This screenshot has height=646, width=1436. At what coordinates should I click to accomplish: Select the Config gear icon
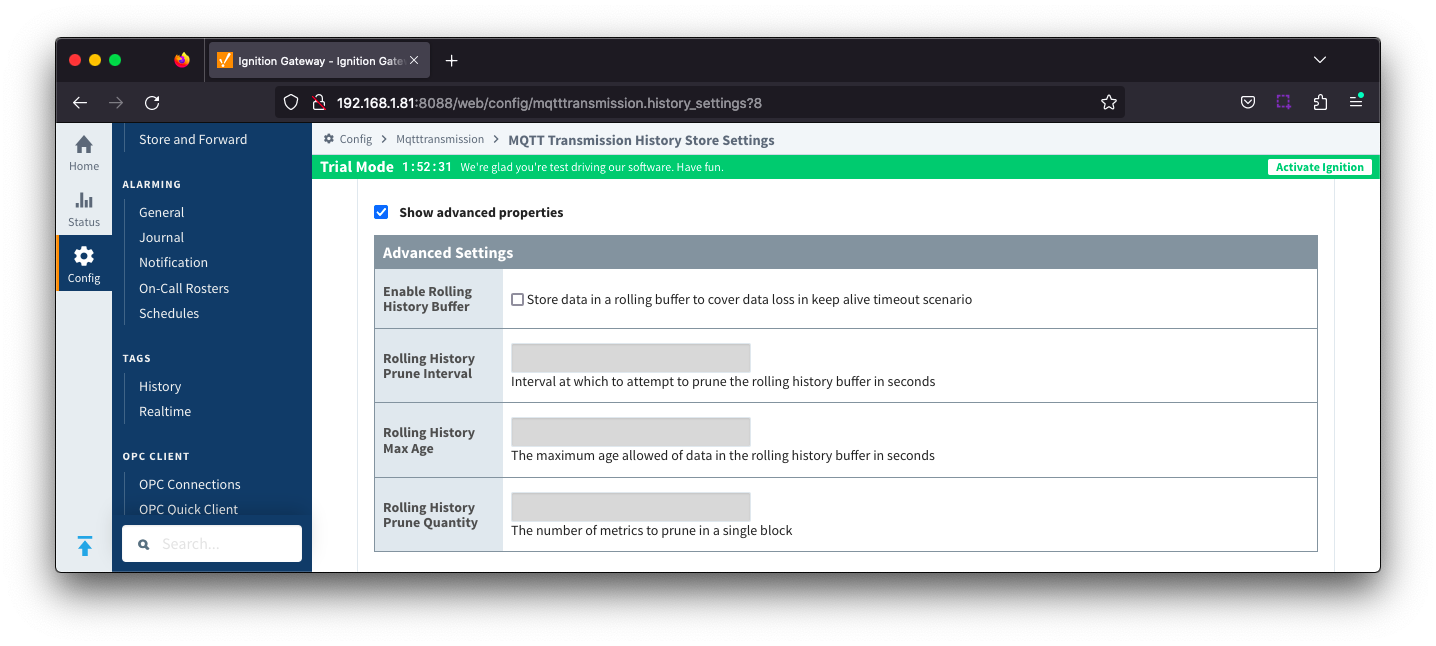(x=84, y=257)
